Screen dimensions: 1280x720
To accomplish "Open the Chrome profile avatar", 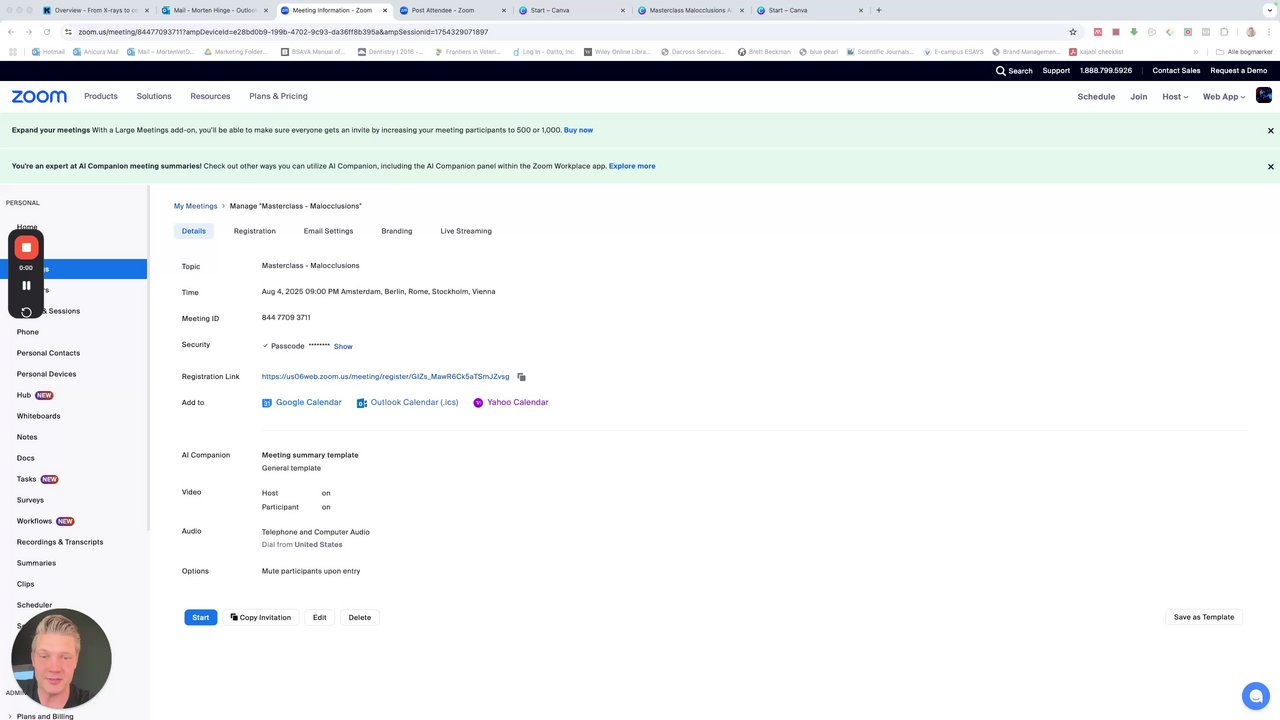I will [1250, 32].
